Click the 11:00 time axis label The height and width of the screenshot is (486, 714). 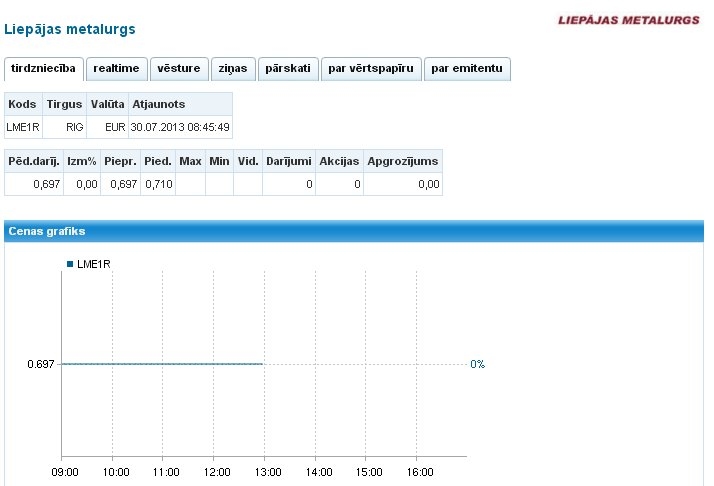(x=166, y=472)
